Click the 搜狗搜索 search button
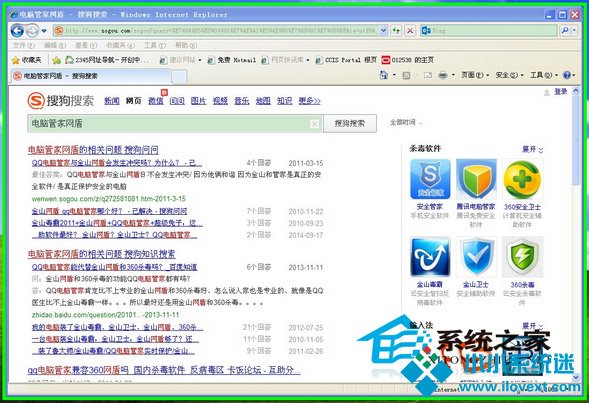The width and height of the screenshot is (589, 403). pos(350,124)
